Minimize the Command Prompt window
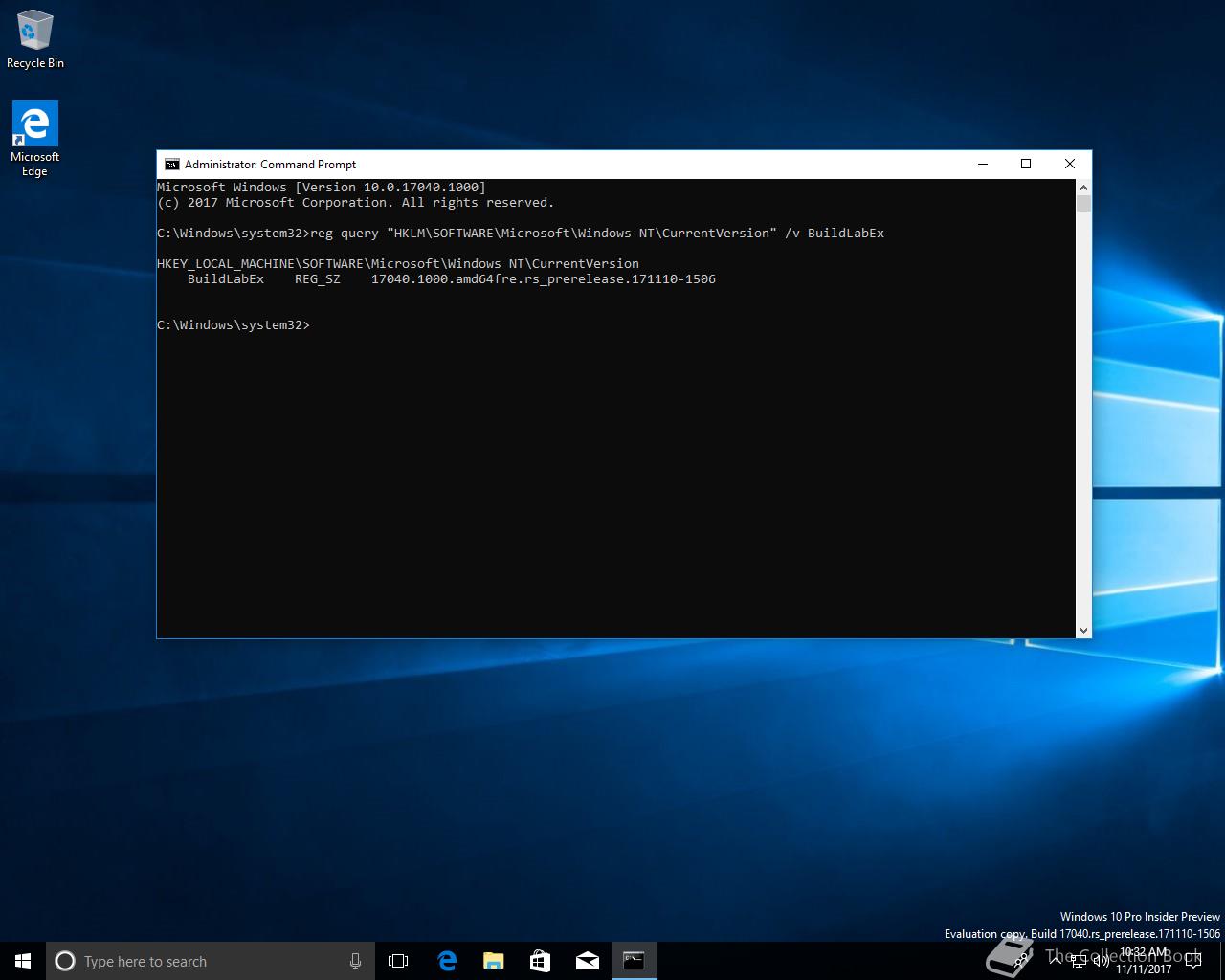Image resolution: width=1225 pixels, height=980 pixels. [982, 165]
